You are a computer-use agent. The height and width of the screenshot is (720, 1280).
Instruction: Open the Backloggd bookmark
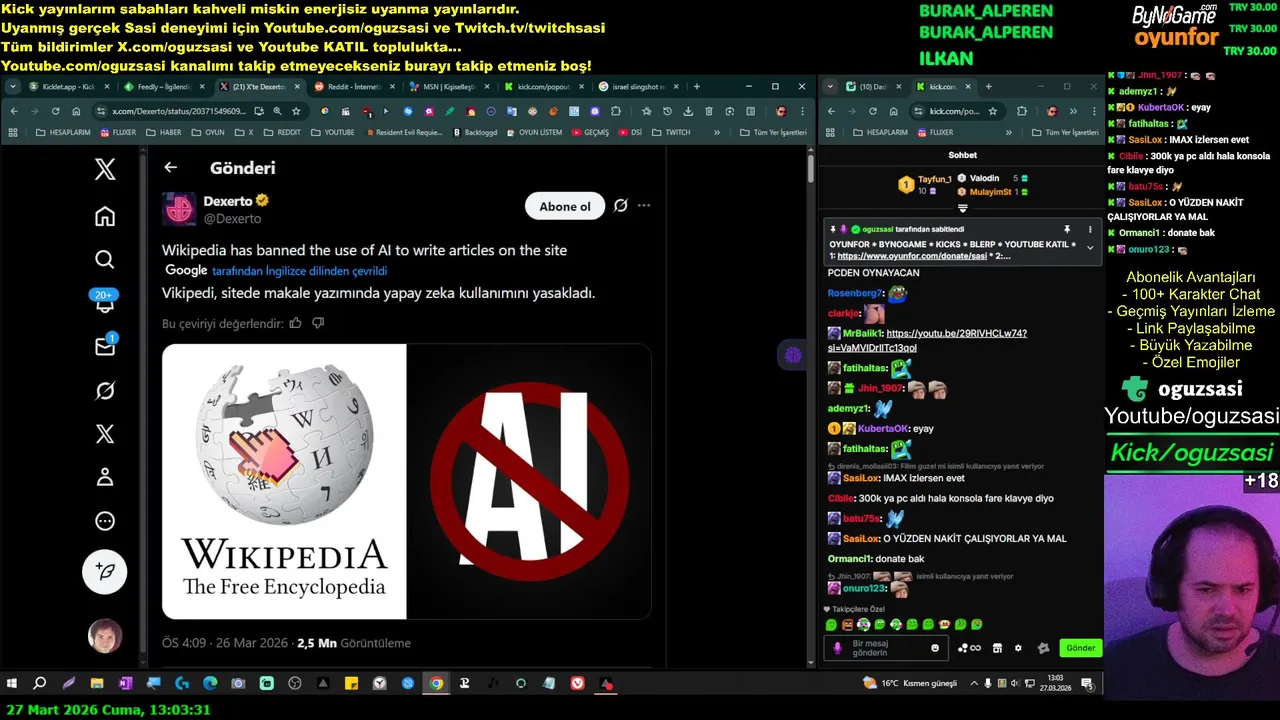(x=475, y=132)
